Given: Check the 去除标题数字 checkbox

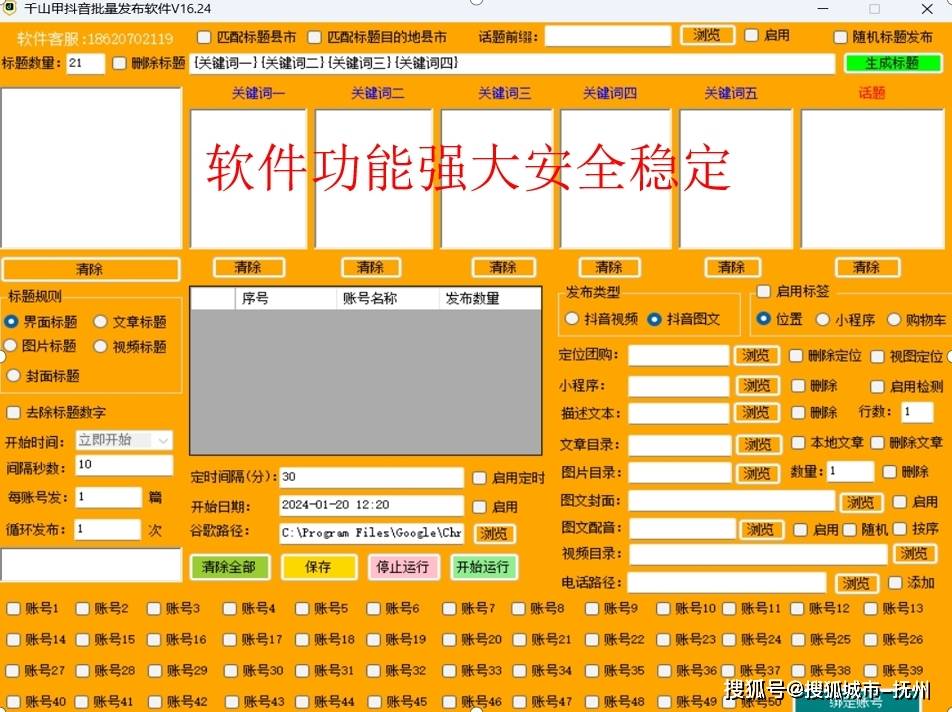Looking at the screenshot, I should [x=13, y=413].
